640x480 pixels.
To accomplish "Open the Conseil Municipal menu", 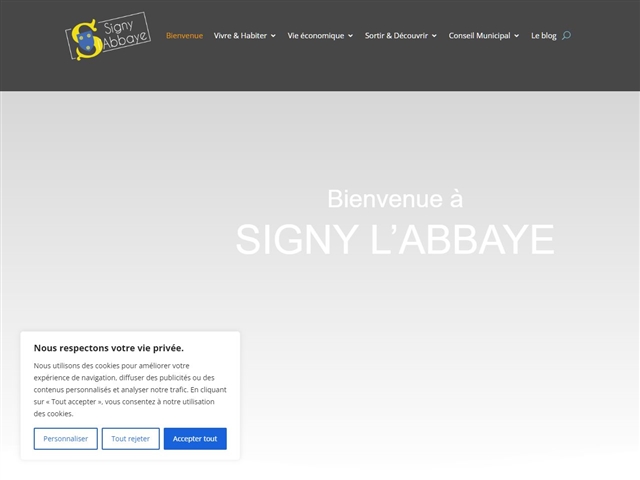I will click(x=479, y=36).
